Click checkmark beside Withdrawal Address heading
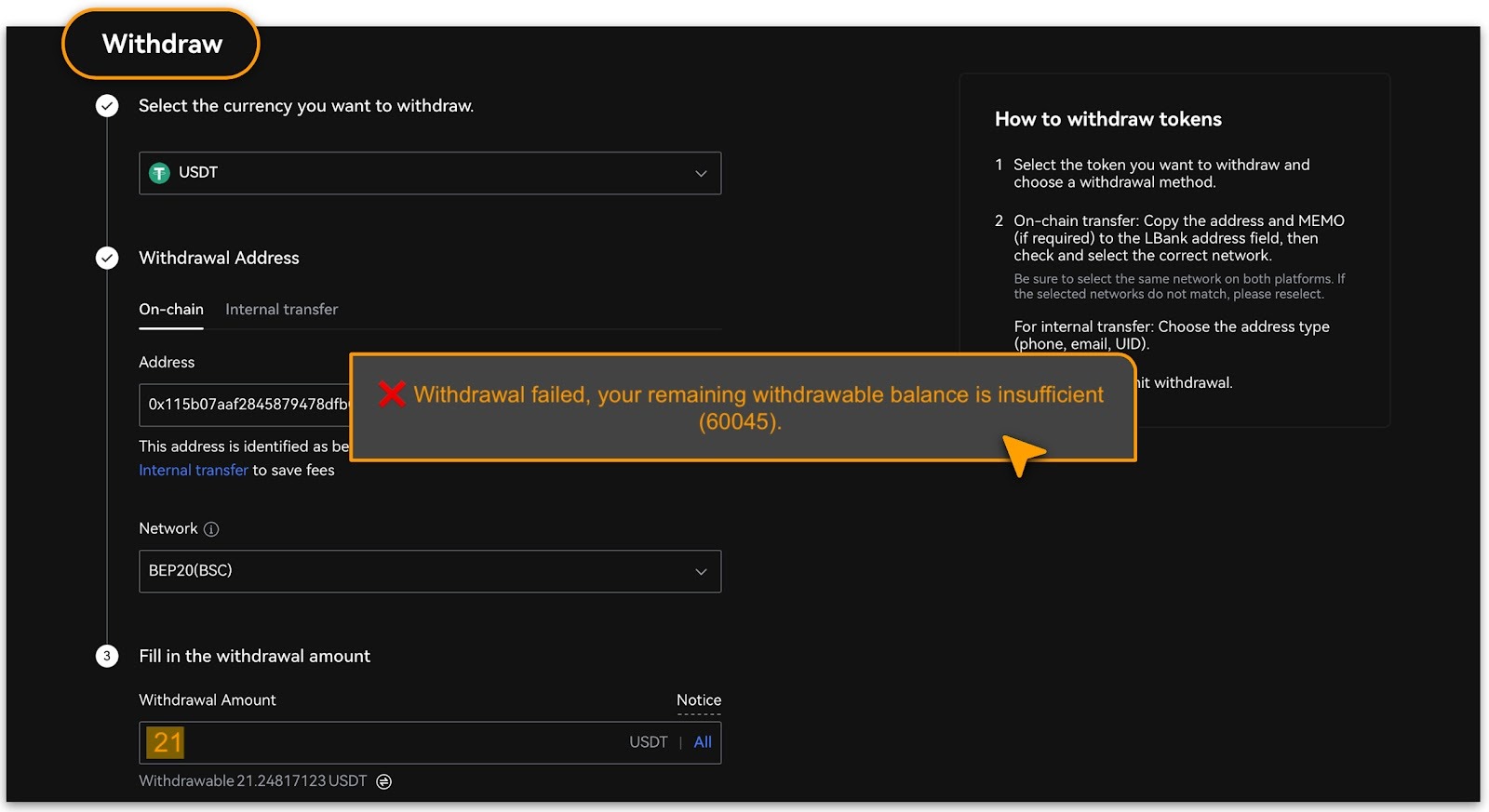The width and height of the screenshot is (1489, 812). pyautogui.click(x=107, y=258)
